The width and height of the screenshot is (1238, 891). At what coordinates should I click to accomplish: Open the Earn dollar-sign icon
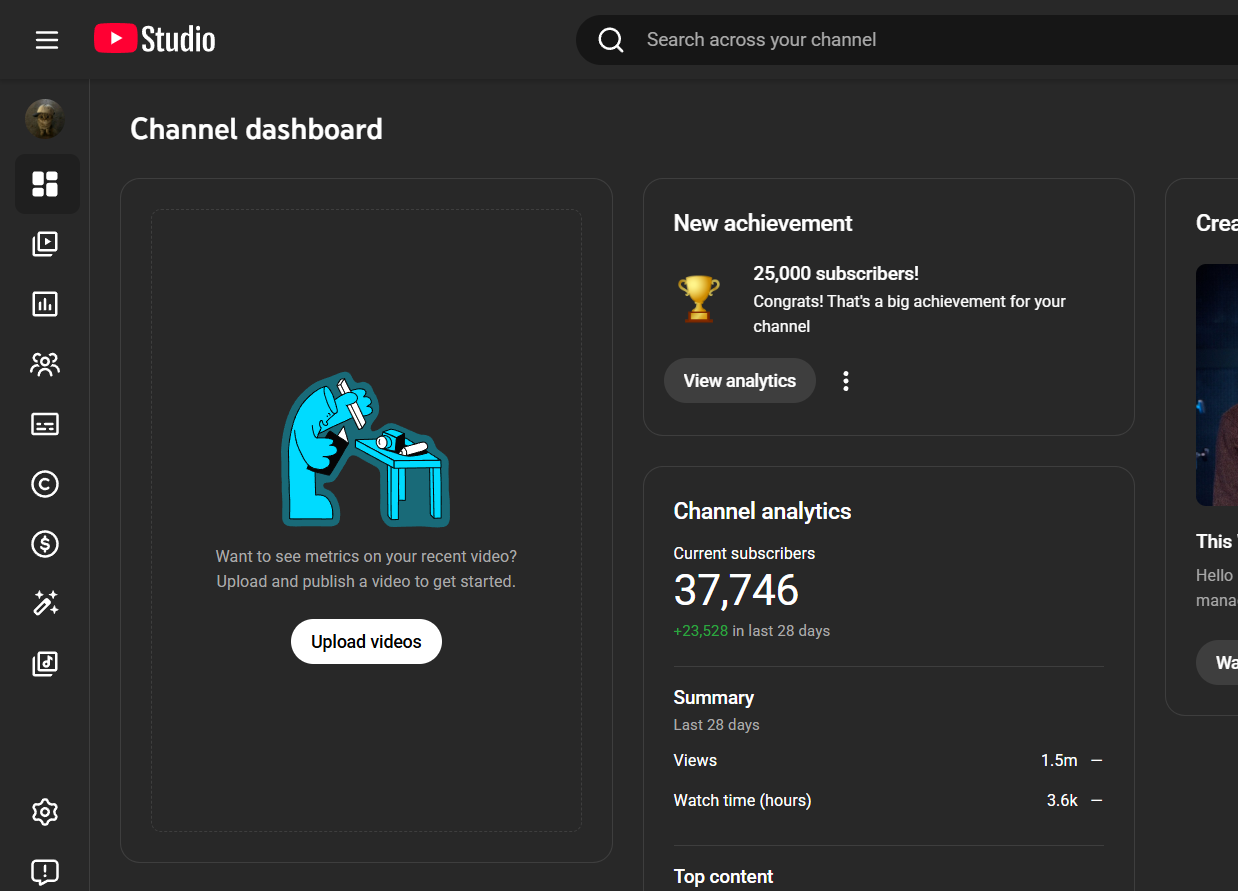click(45, 544)
